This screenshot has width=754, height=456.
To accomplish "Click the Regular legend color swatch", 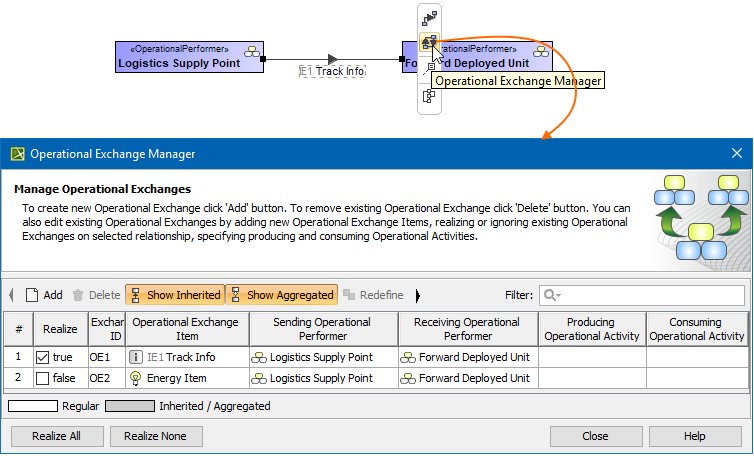I will coord(33,406).
